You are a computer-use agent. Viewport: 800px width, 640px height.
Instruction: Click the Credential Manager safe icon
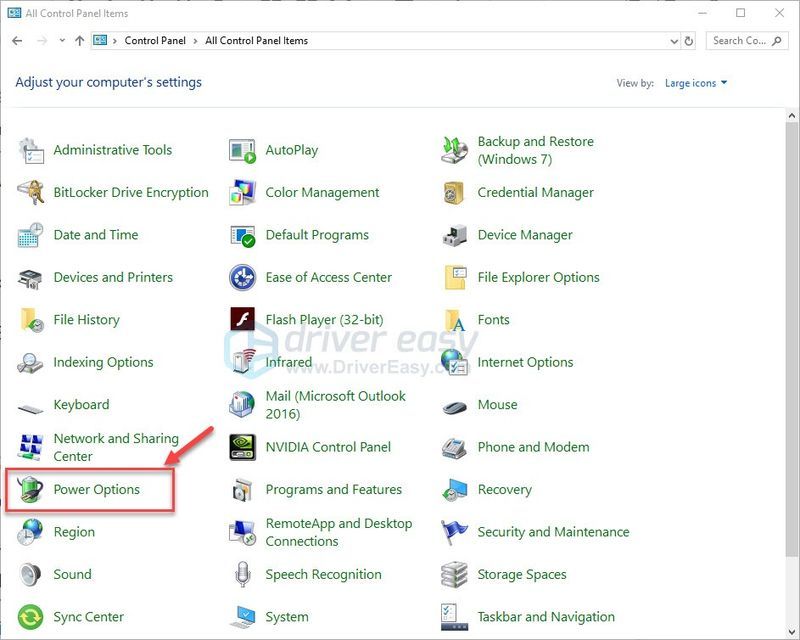click(454, 193)
